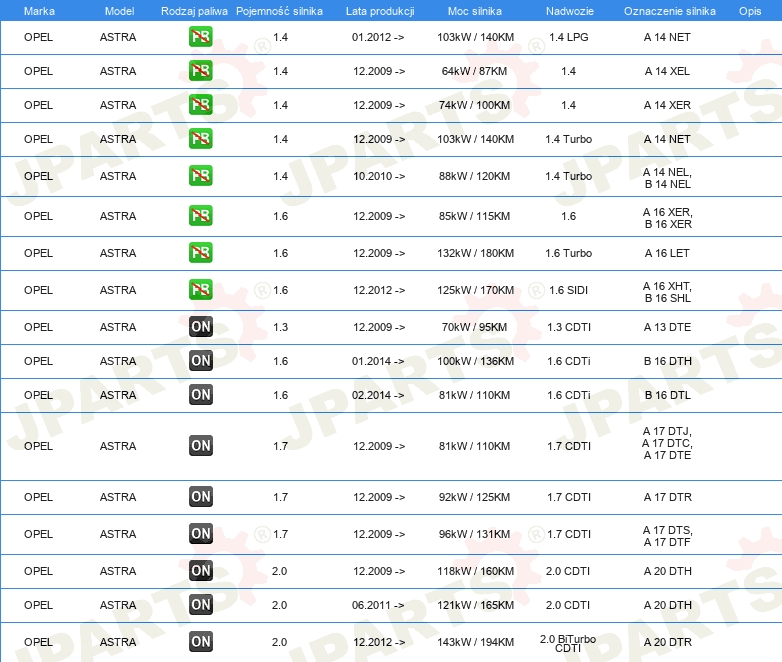
Task: Select the B 16 DTL engine code
Action: pyautogui.click(x=667, y=395)
